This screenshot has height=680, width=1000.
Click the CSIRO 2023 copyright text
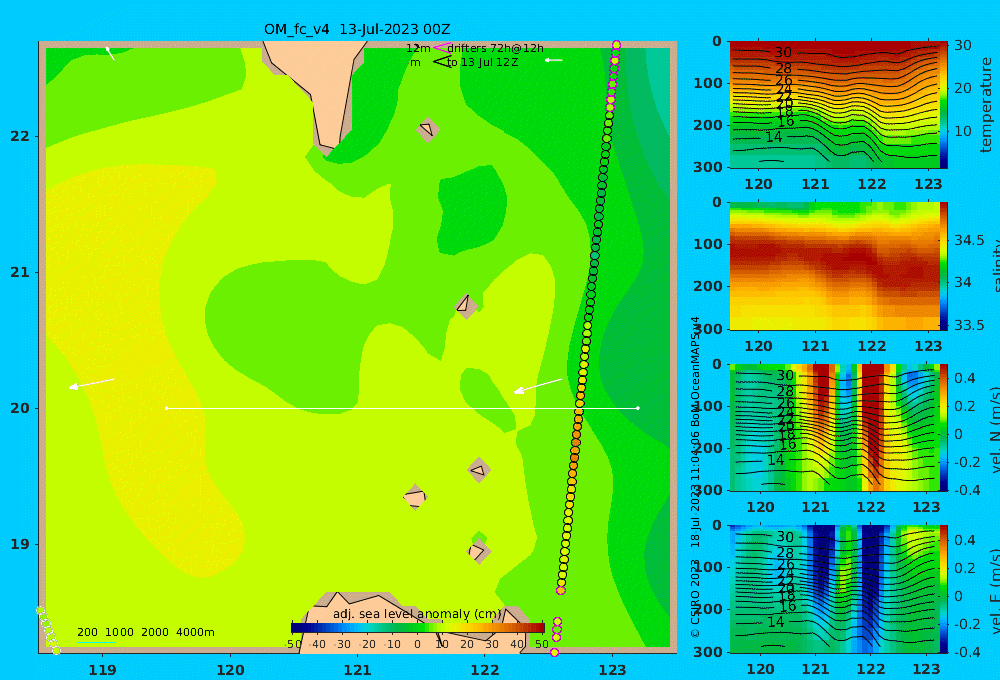695,598
